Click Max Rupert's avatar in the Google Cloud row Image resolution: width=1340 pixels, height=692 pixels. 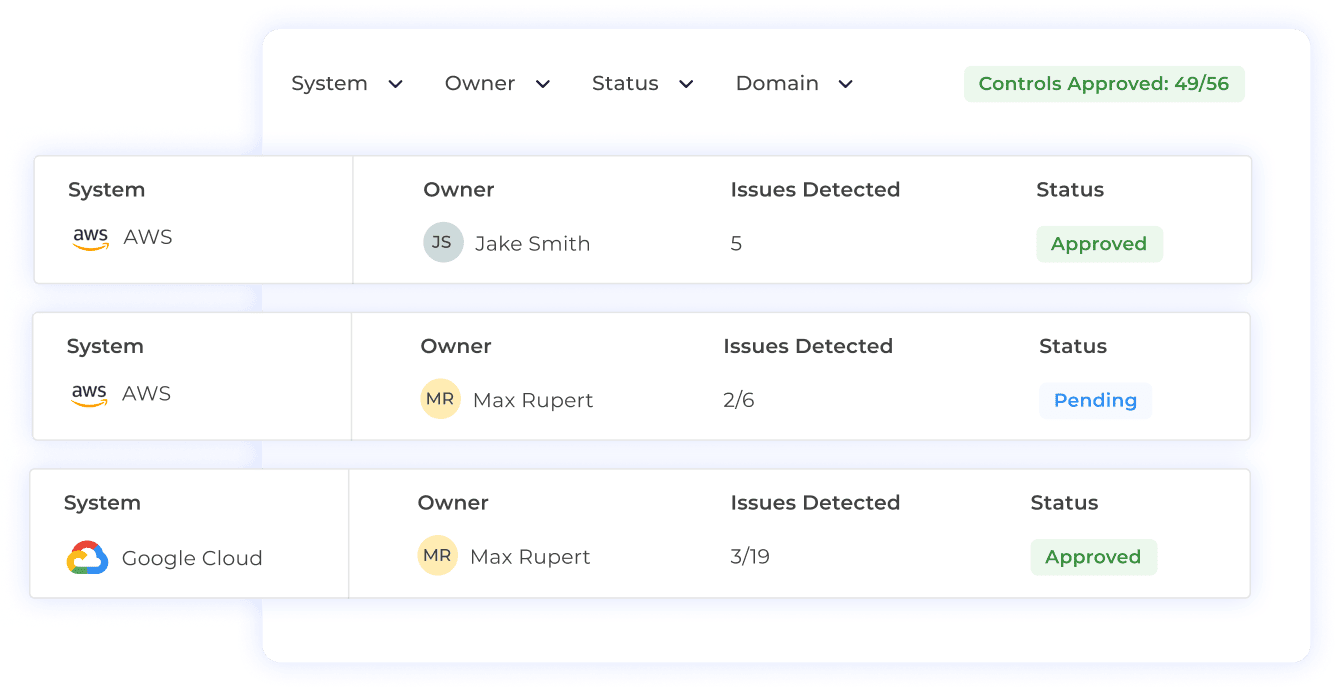[x=438, y=555]
